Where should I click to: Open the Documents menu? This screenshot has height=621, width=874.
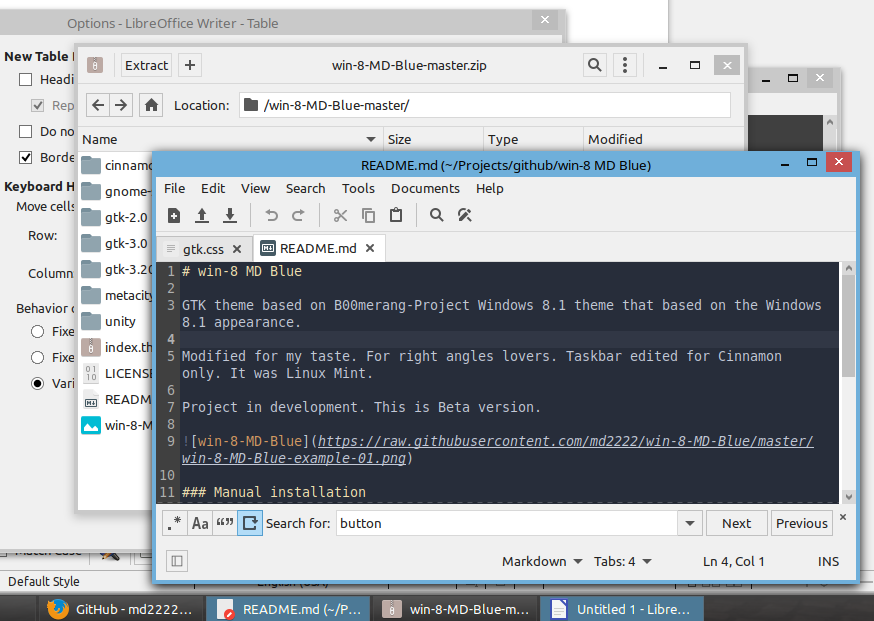425,188
